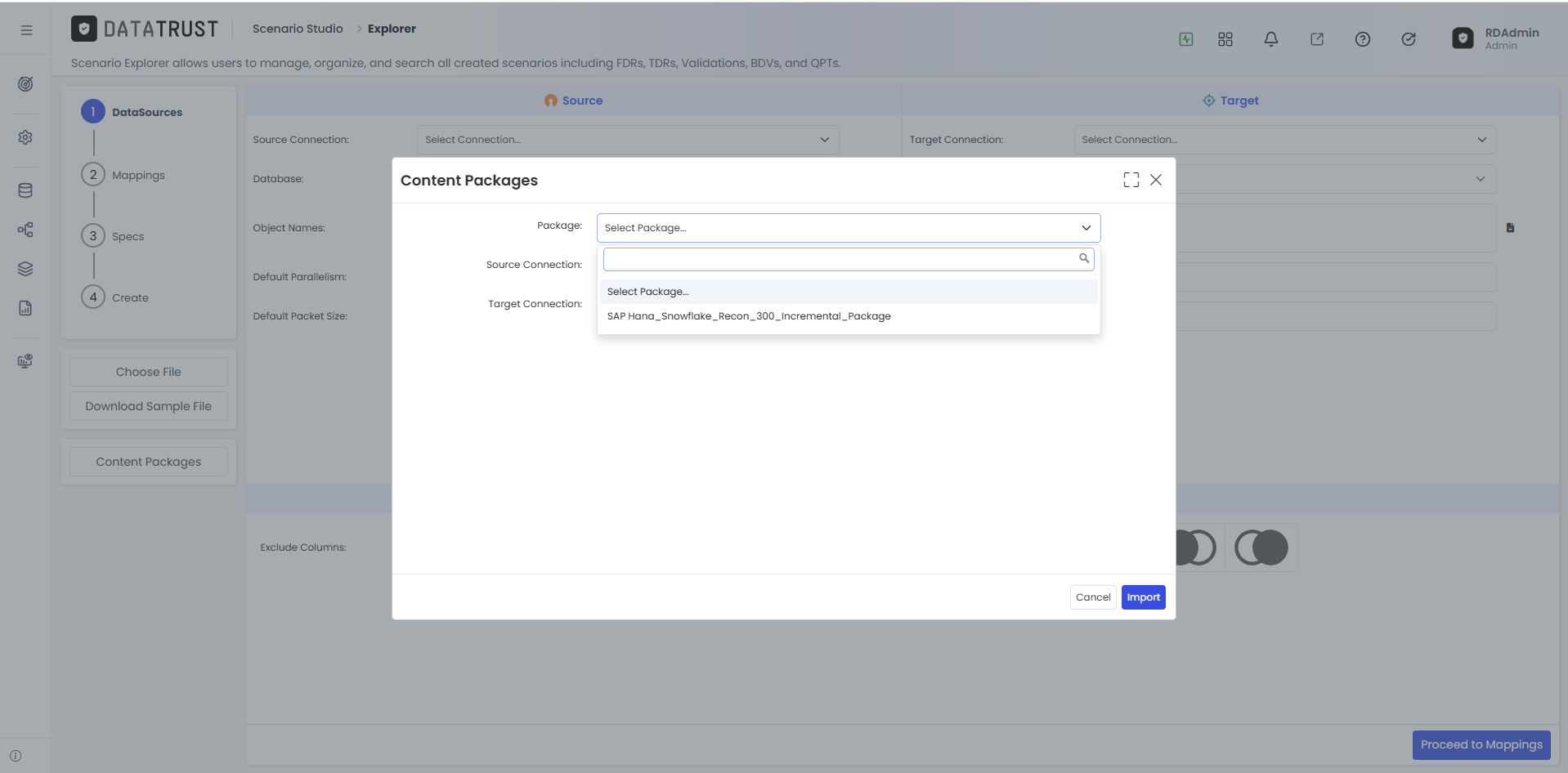Screen dimensions: 1568x773
Task: Click Proceed to Mappings
Action: click(x=1481, y=744)
